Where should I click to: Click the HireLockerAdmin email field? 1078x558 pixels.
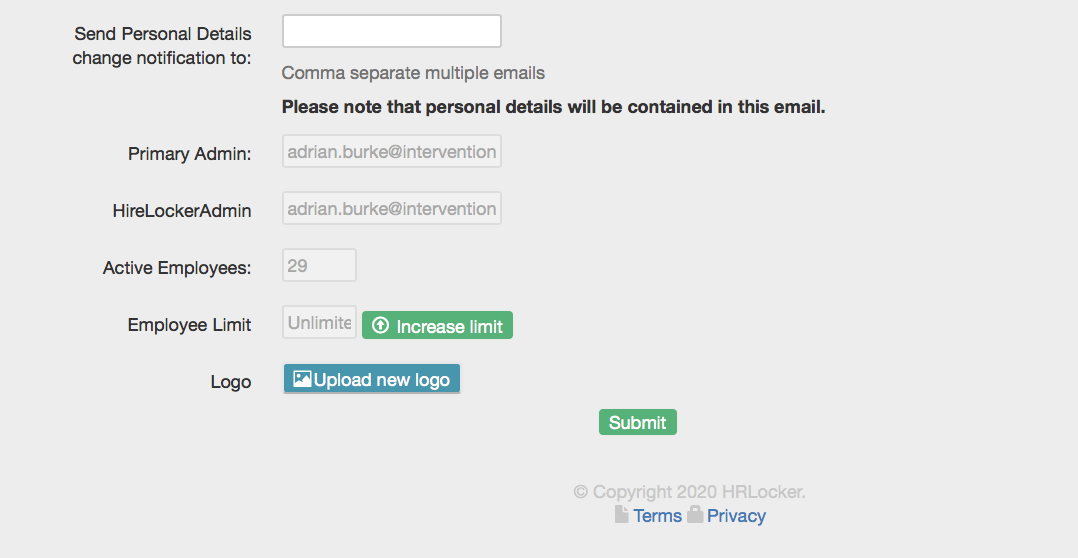[x=391, y=208]
